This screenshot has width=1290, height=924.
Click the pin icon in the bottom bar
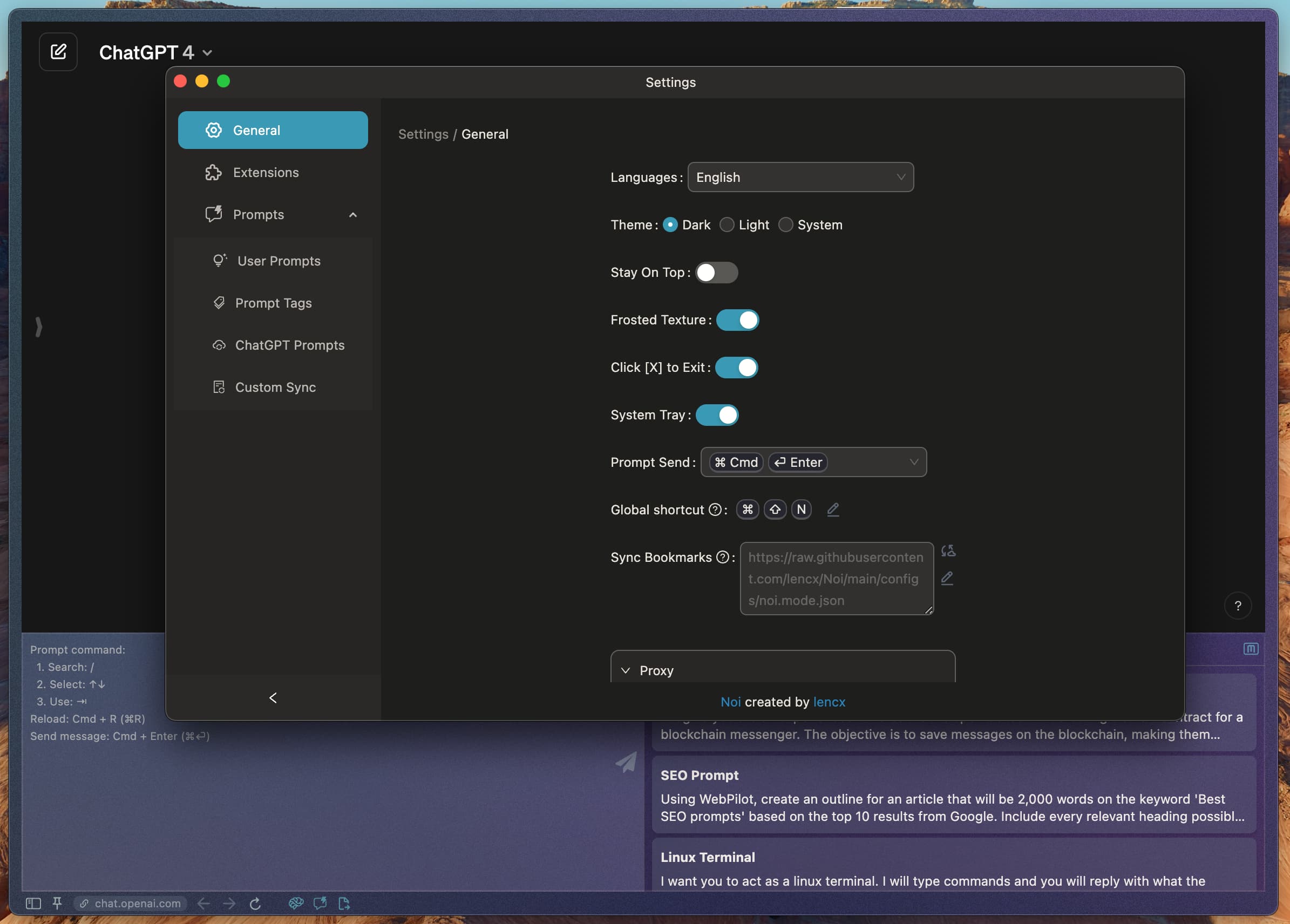57,903
